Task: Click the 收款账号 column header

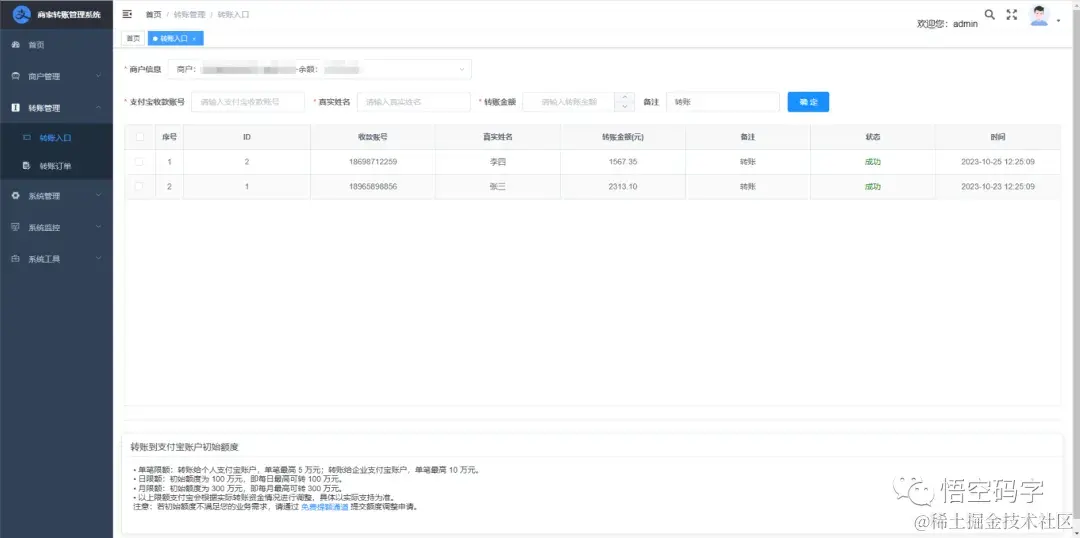Action: pos(373,137)
